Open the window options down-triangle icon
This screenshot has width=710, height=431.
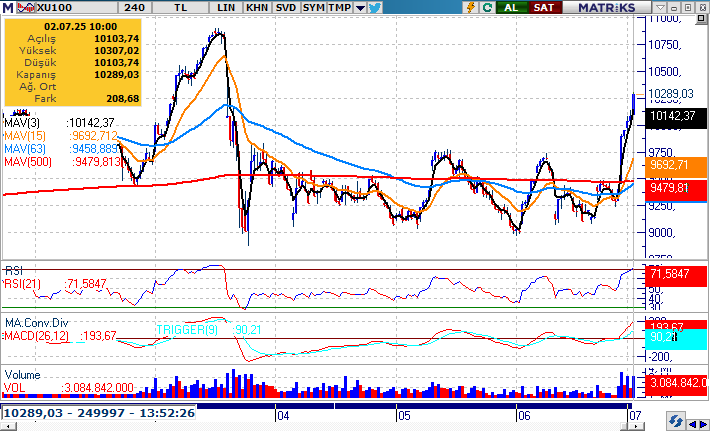coord(660,7)
